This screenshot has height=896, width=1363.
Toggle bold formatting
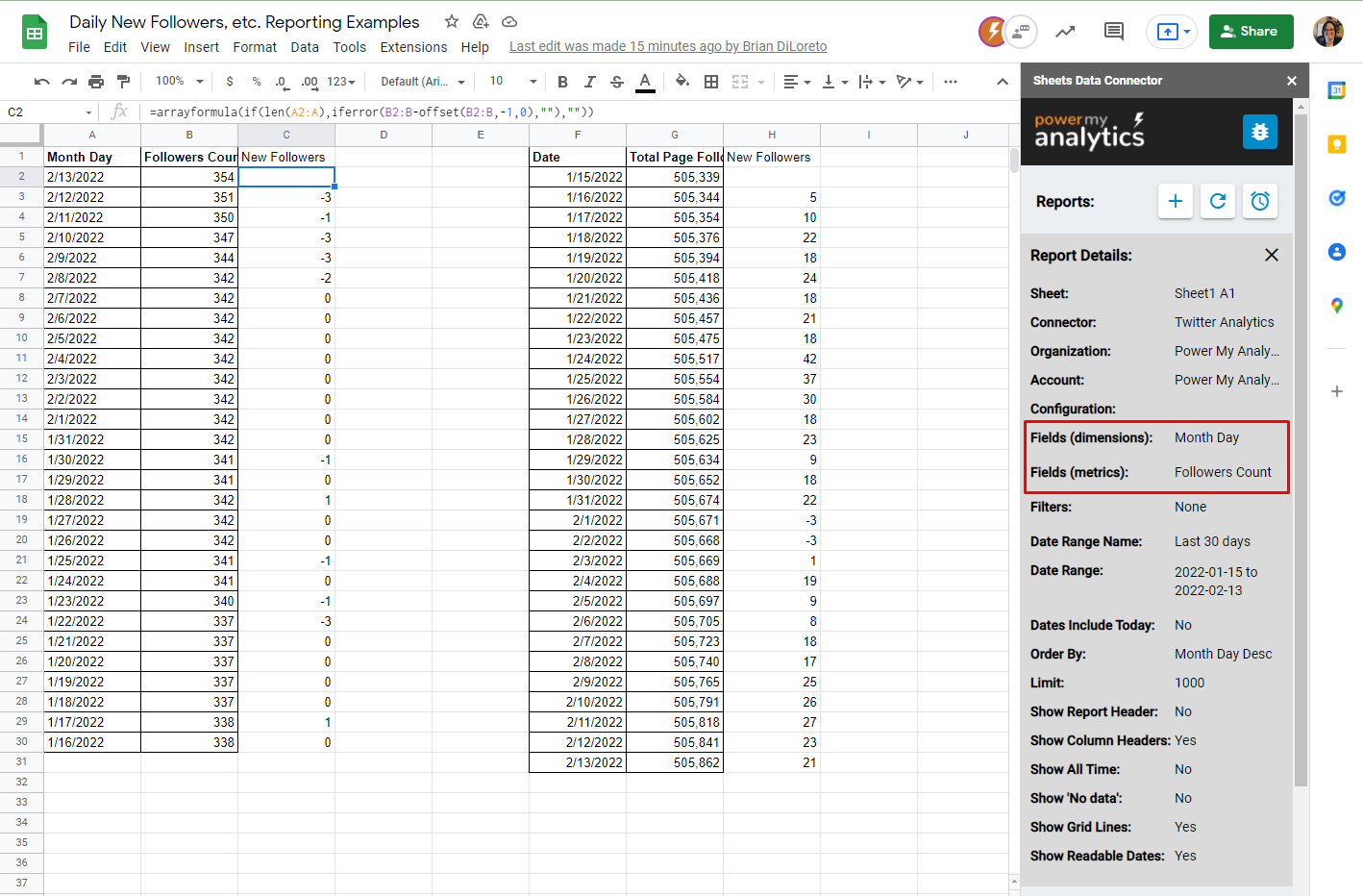(562, 82)
